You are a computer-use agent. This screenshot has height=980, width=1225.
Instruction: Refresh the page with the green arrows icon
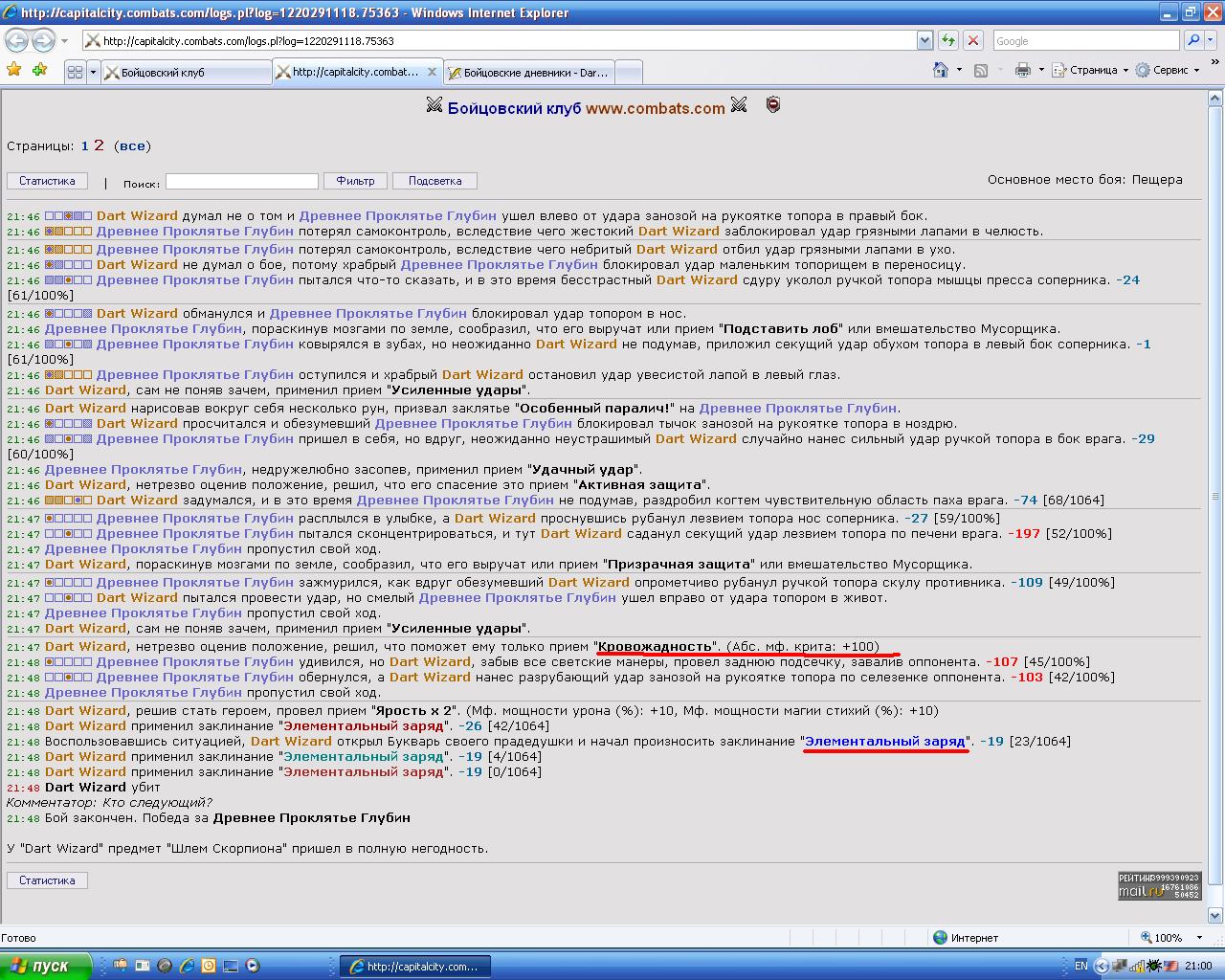tap(947, 40)
